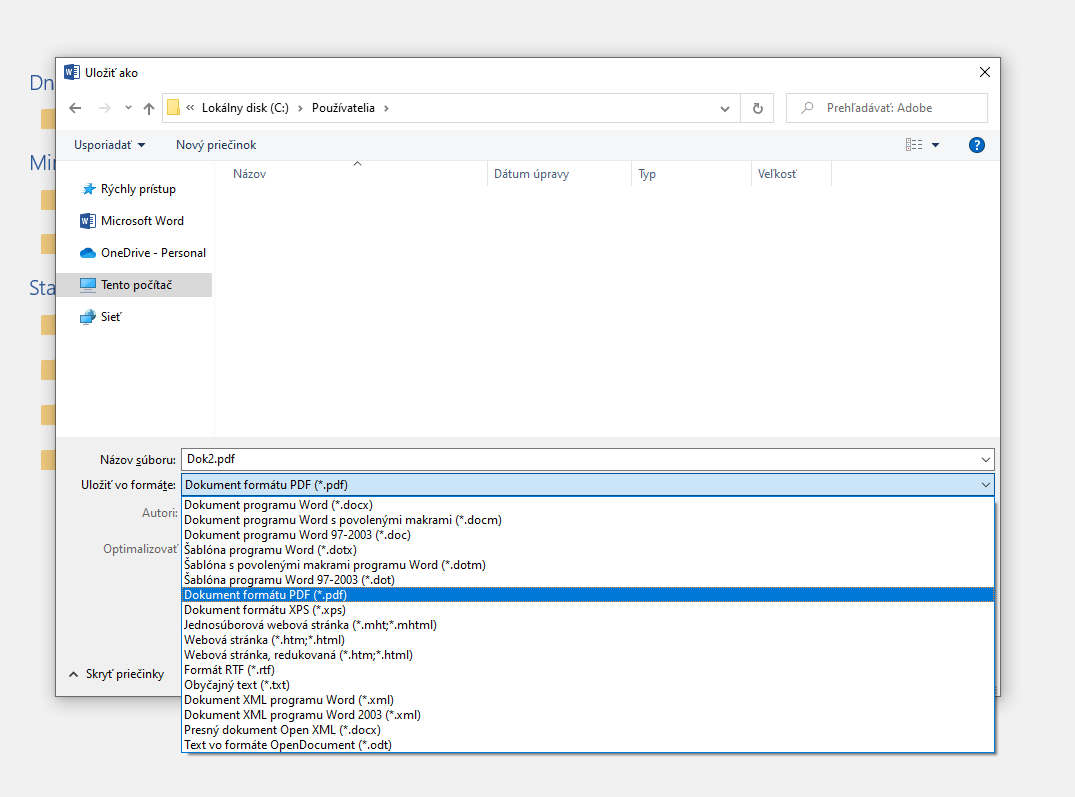Choose Dokument XML programu Word (*.xml)

588,700
